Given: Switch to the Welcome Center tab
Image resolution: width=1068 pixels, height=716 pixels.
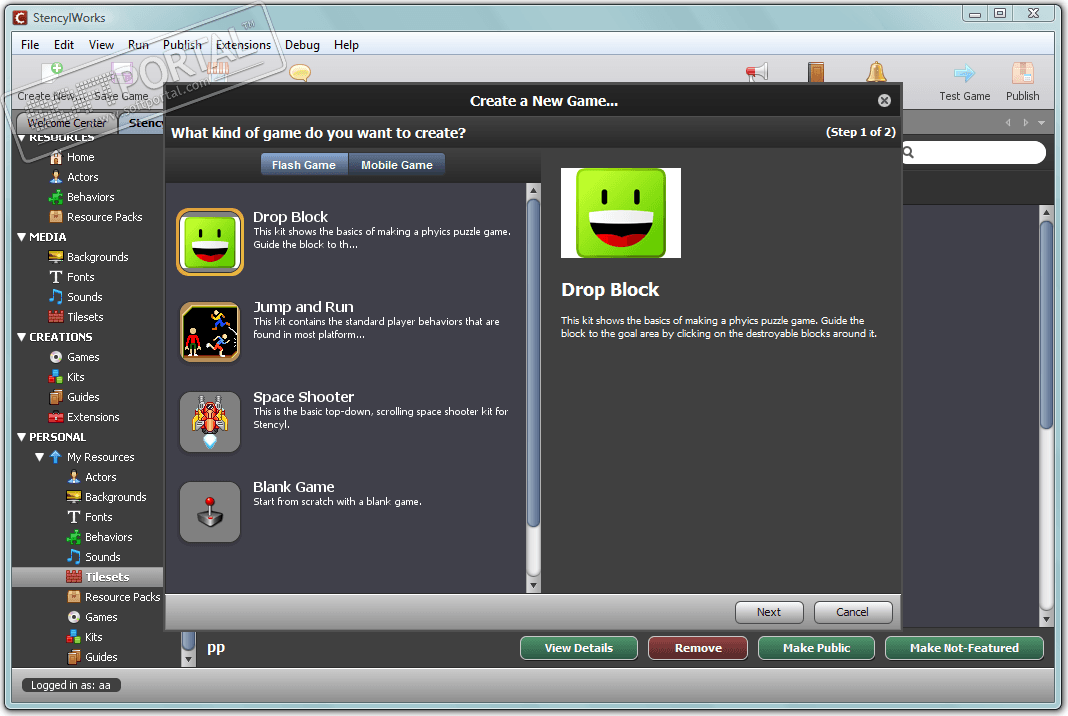Looking at the screenshot, I should (66, 123).
